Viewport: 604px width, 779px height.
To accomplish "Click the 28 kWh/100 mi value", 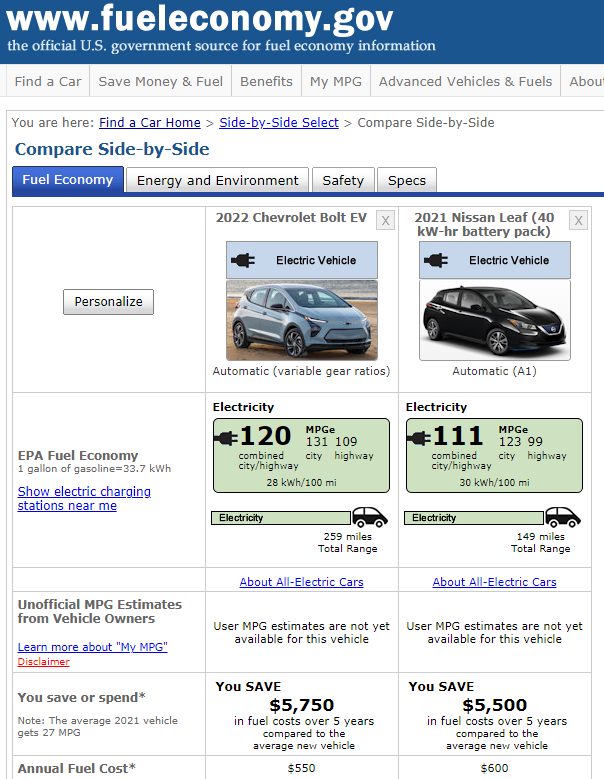I will pyautogui.click(x=302, y=482).
